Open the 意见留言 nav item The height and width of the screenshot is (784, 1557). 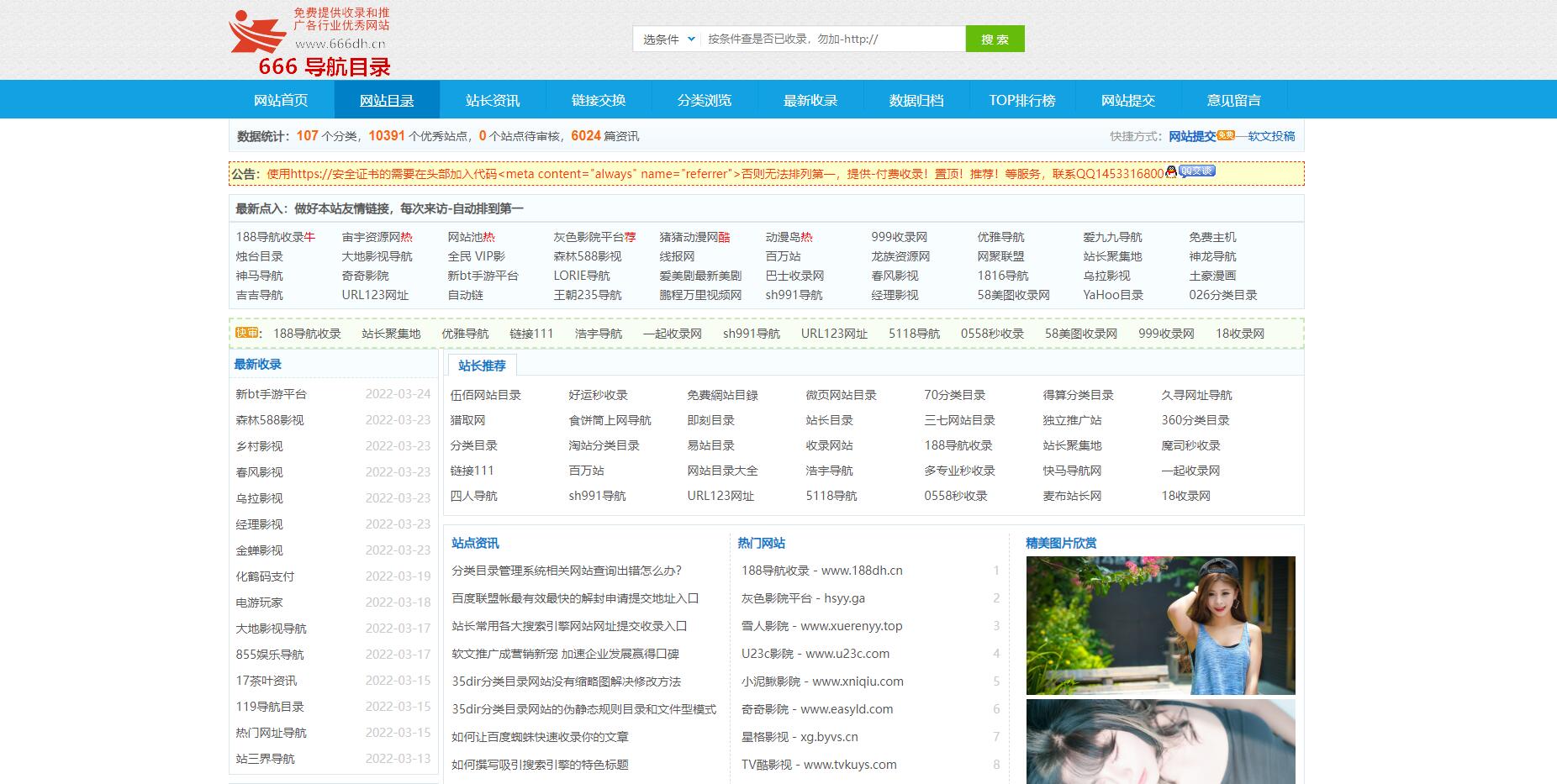click(1234, 100)
